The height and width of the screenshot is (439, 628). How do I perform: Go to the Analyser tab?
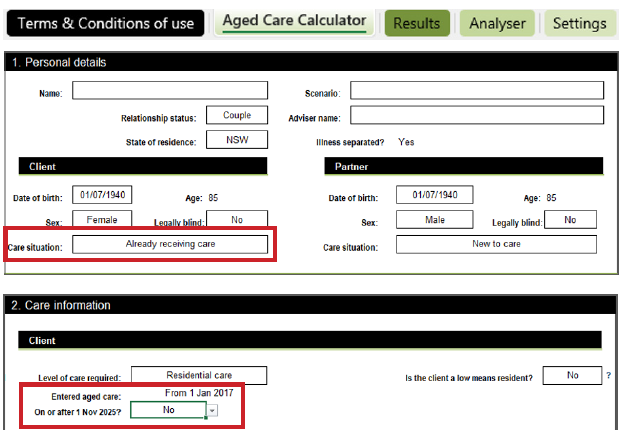498,23
